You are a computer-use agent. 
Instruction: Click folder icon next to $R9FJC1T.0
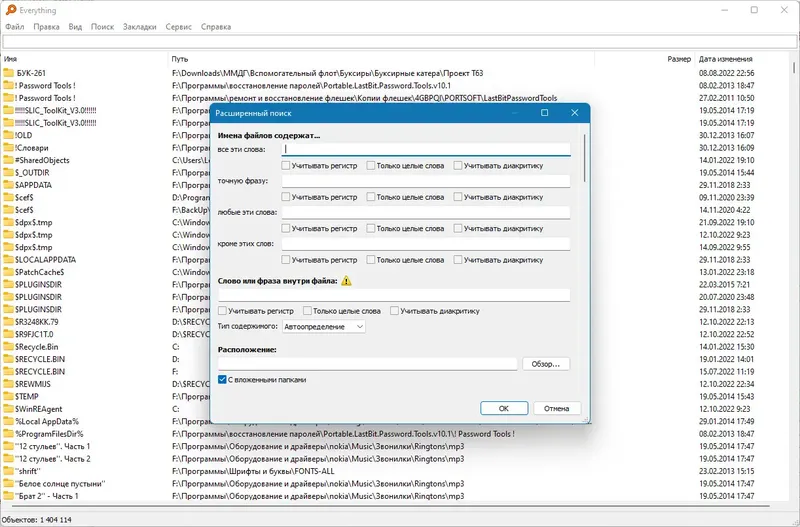point(8,334)
